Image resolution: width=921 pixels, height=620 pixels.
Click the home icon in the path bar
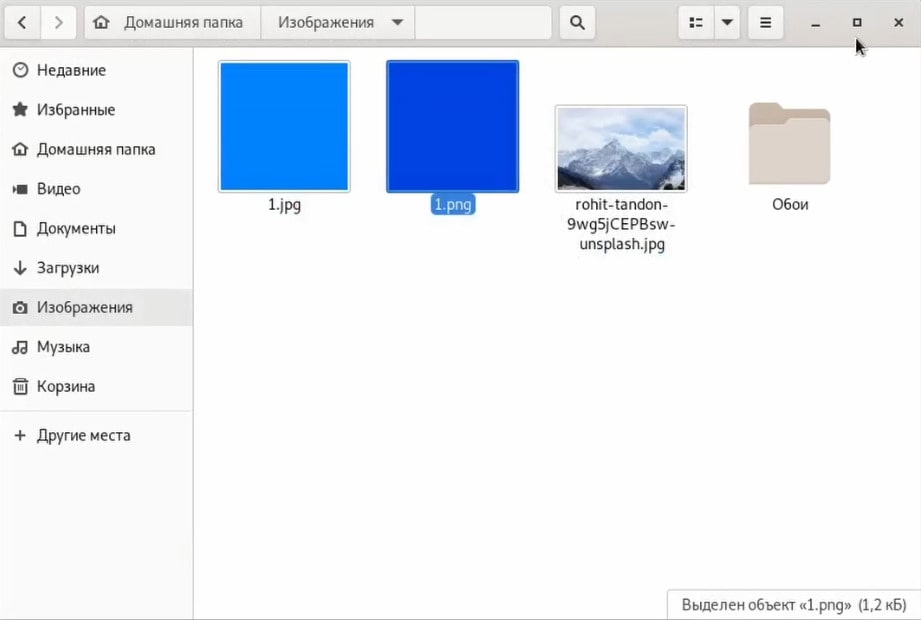101,22
